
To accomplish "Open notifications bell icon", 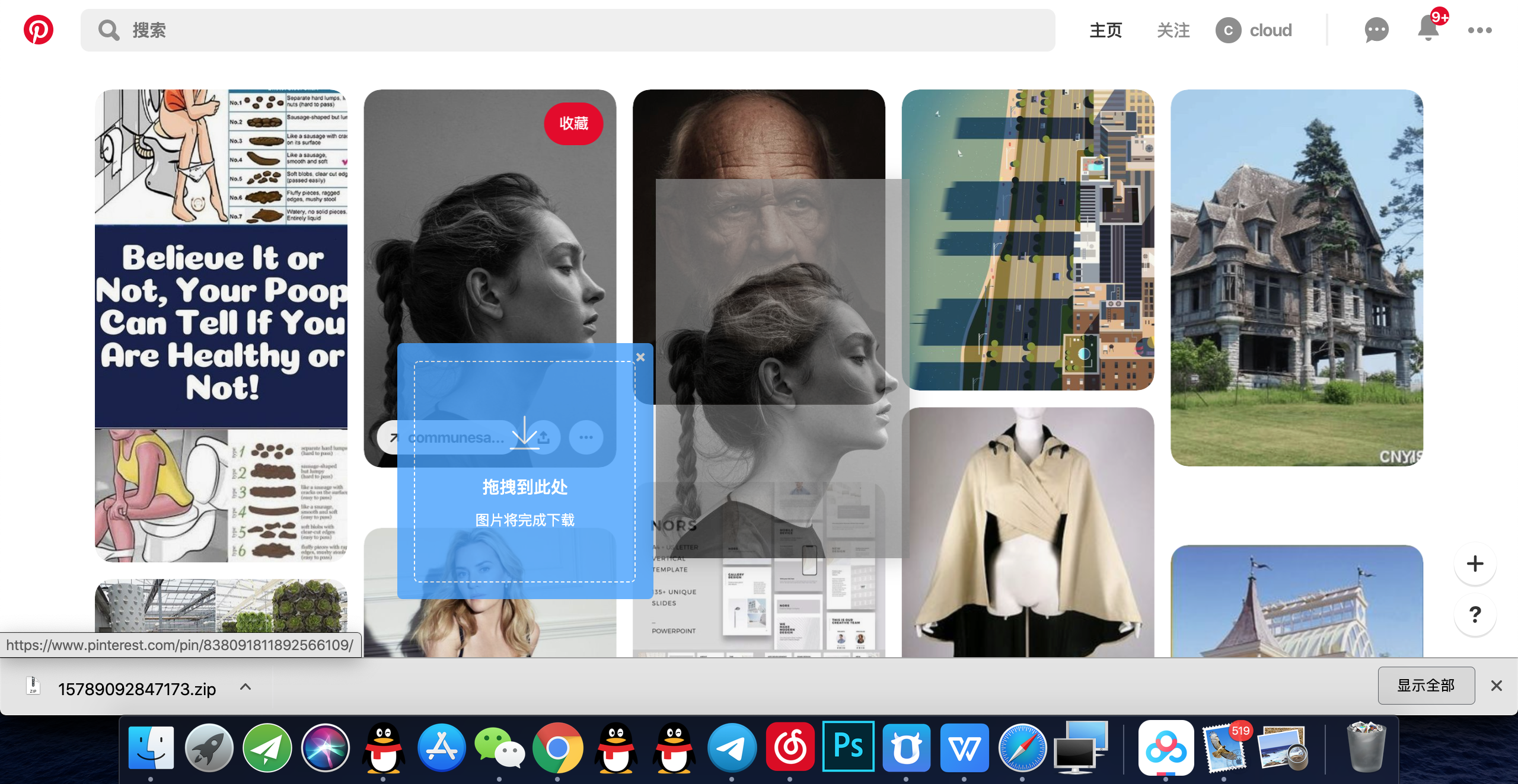I will click(x=1428, y=28).
